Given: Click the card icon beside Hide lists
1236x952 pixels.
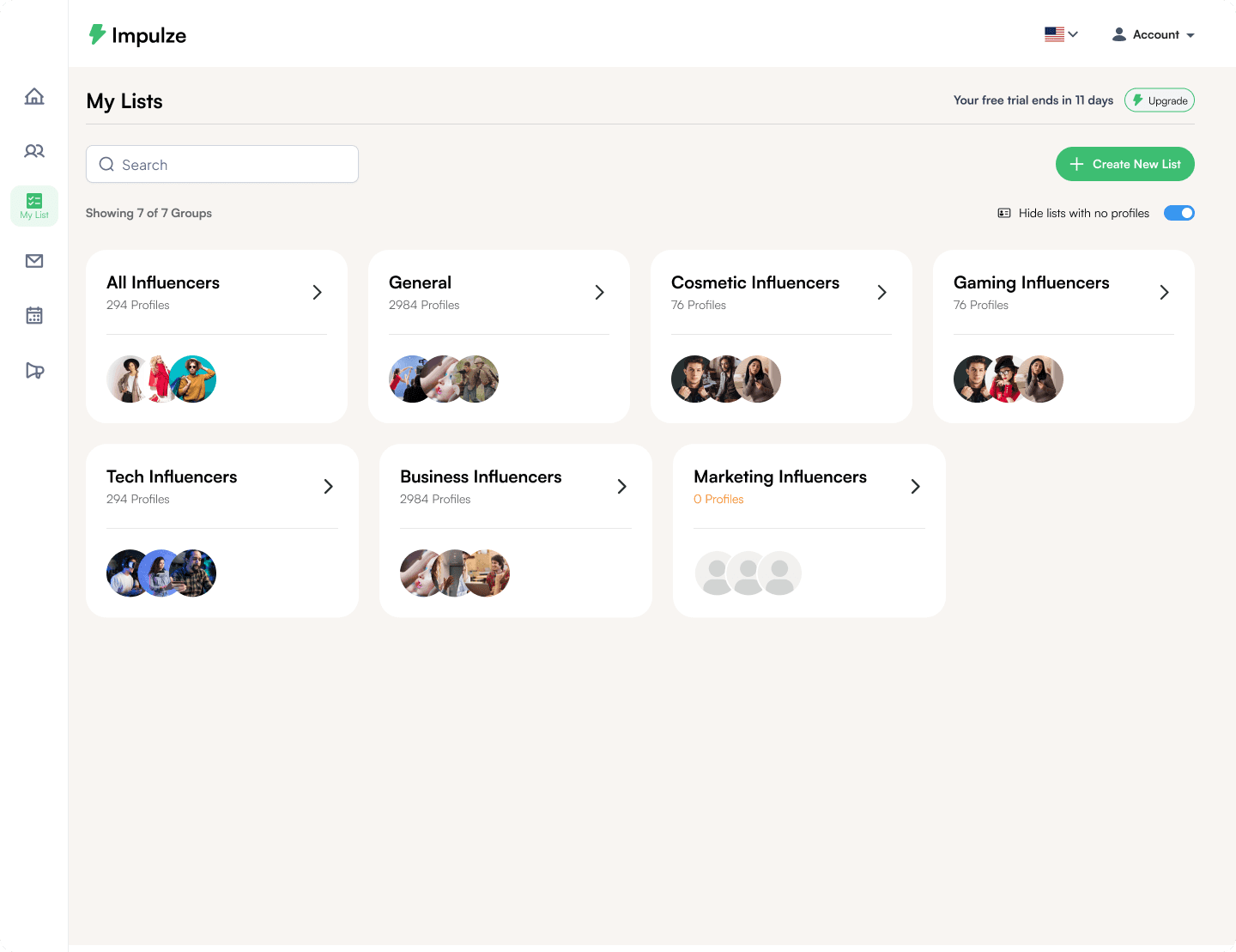Looking at the screenshot, I should tap(1004, 213).
